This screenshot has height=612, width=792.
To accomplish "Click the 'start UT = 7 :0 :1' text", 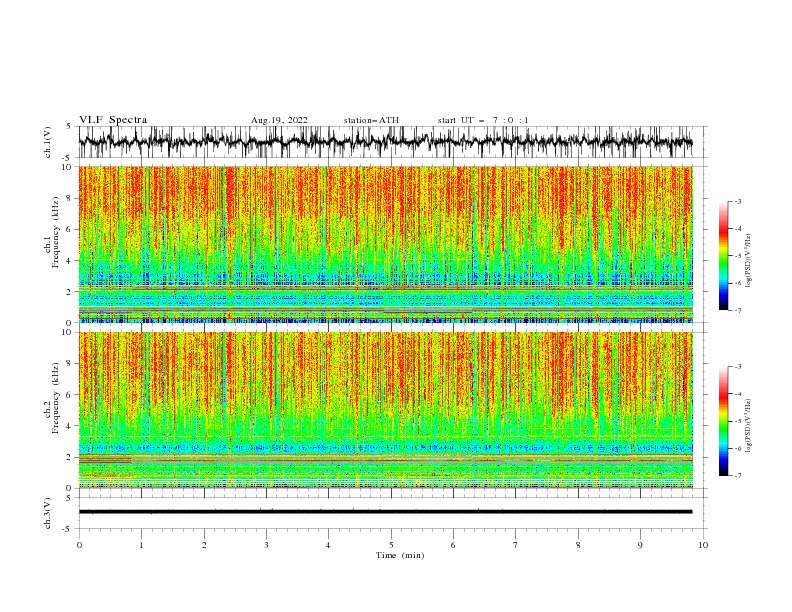I will [483, 120].
